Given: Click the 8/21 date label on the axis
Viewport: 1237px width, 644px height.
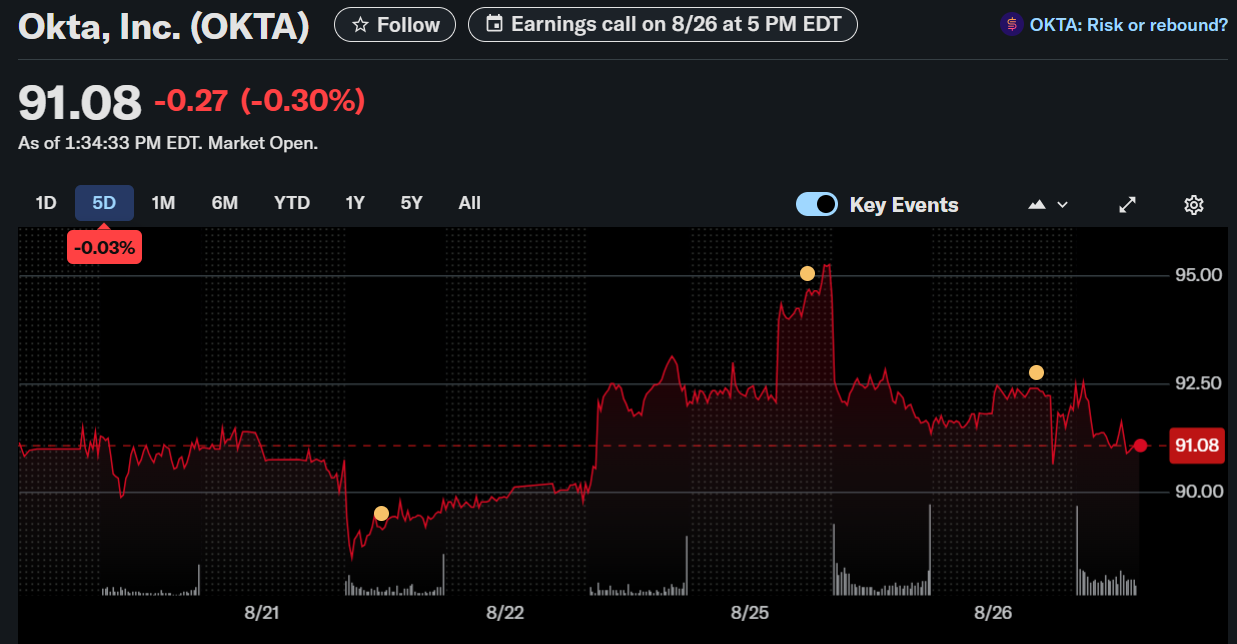Looking at the screenshot, I should [x=262, y=612].
